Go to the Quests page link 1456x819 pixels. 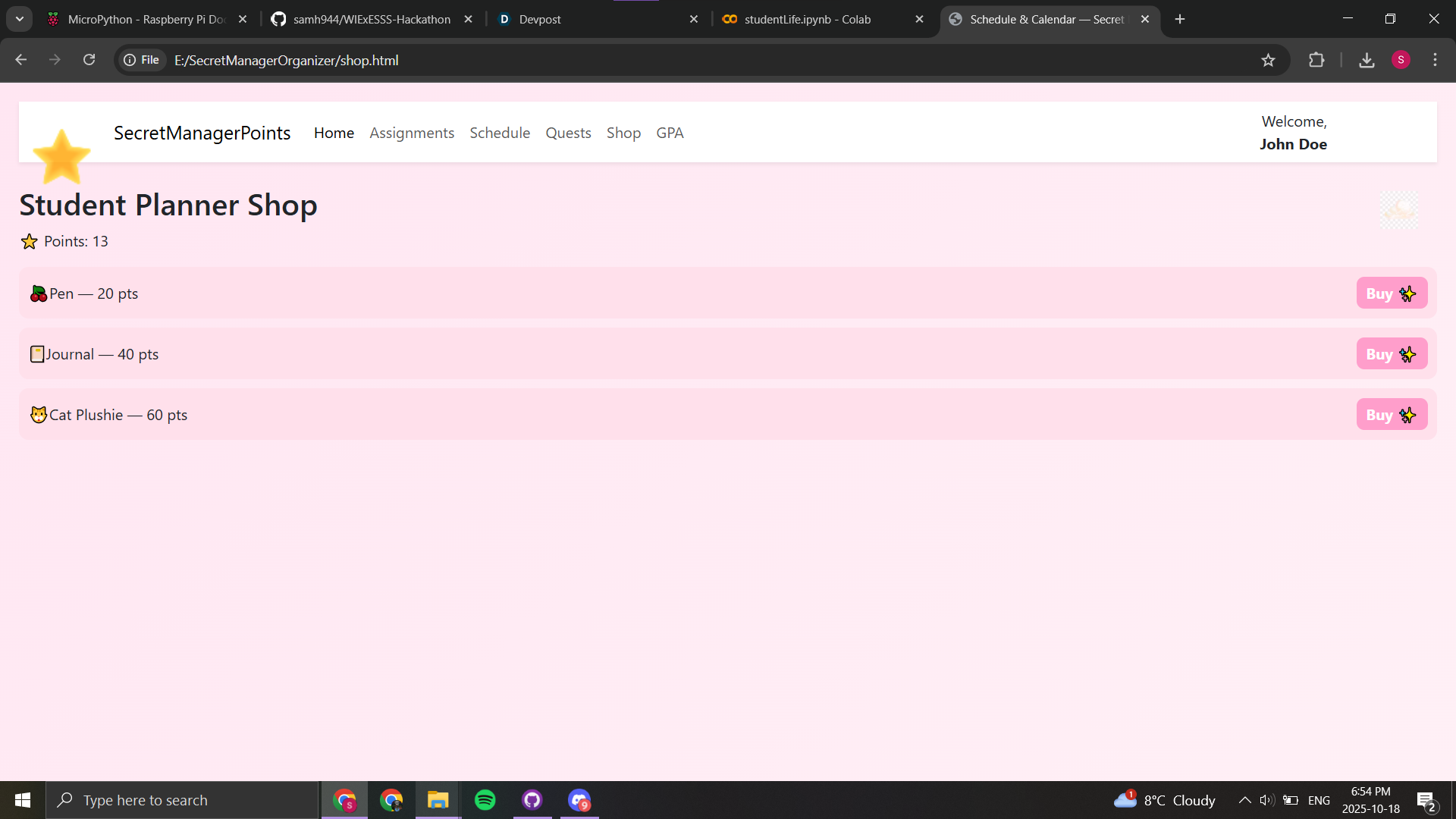[568, 133]
